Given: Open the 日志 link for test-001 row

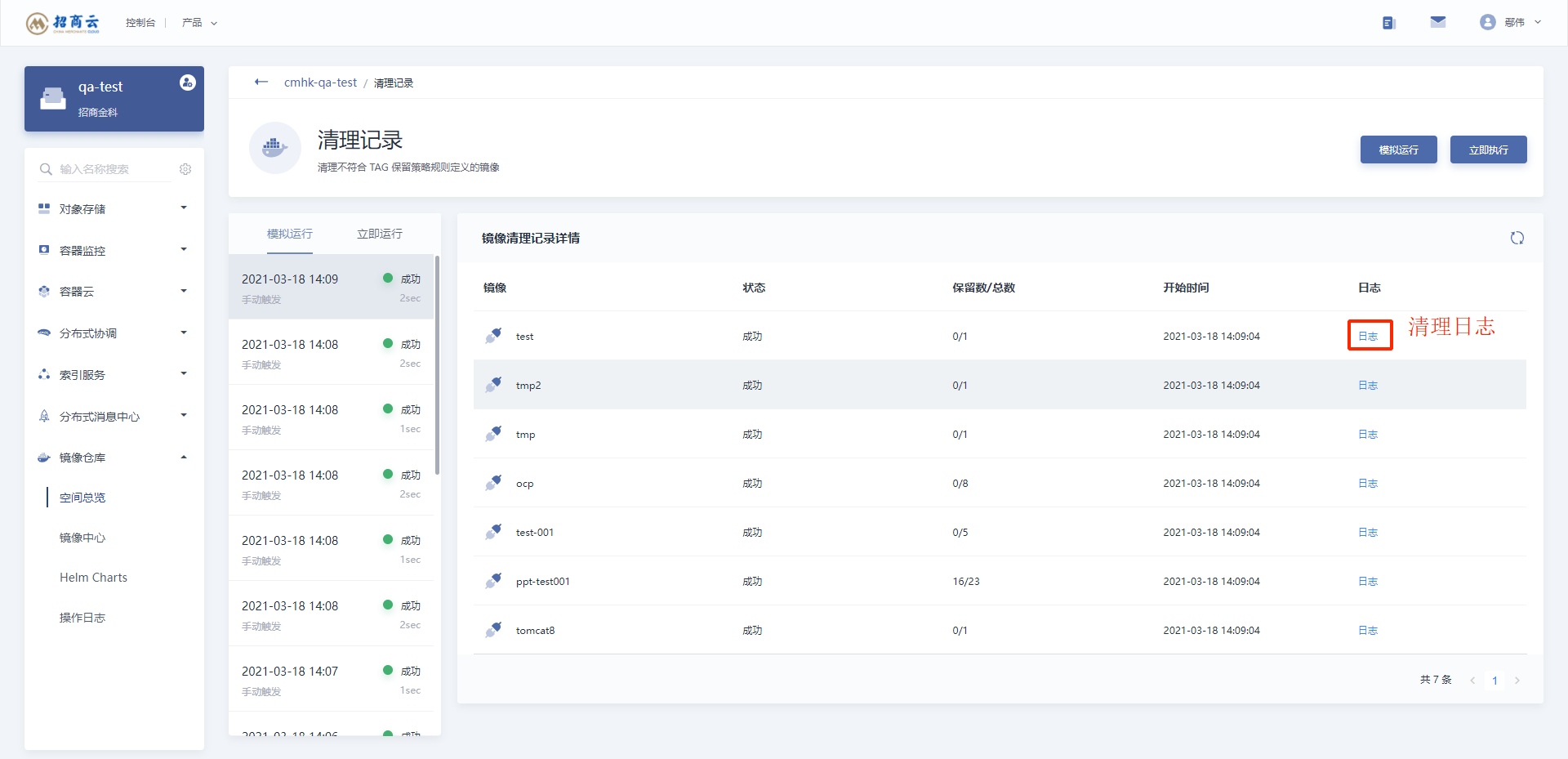Looking at the screenshot, I should click(1368, 532).
